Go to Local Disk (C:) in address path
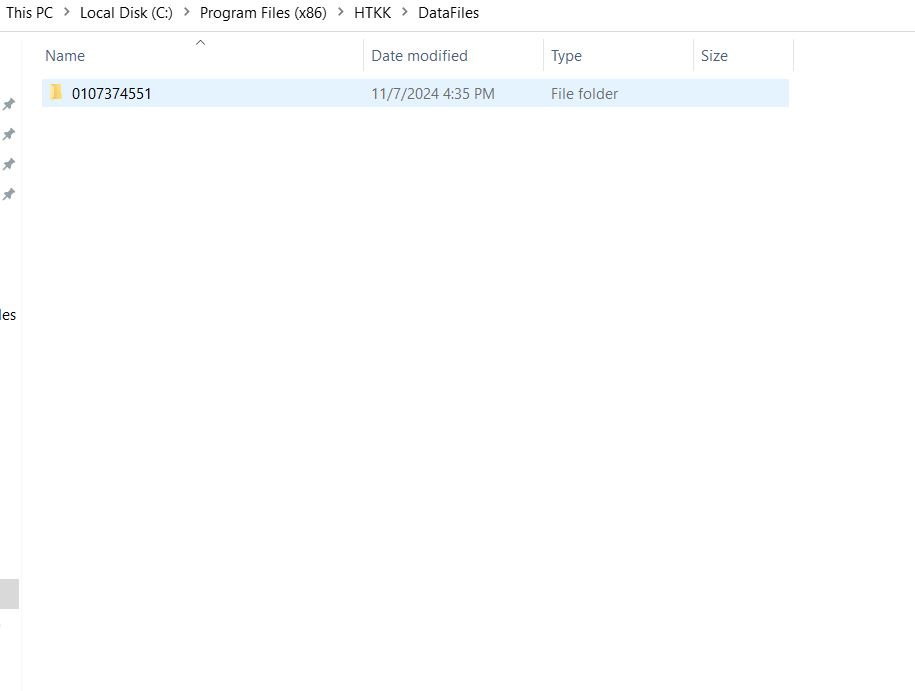Viewport: 915px width, 691px height. (126, 13)
